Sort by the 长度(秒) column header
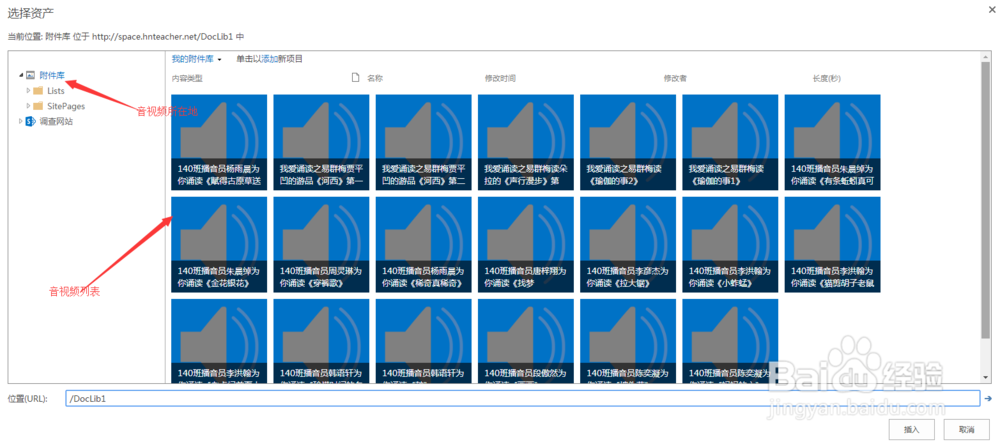Screen dimensions: 1000x442 click(827, 78)
